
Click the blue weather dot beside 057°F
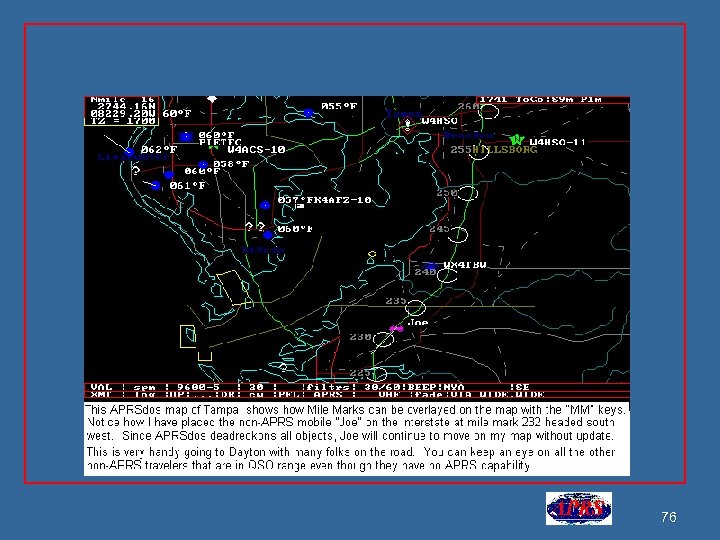pyautogui.click(x=265, y=205)
